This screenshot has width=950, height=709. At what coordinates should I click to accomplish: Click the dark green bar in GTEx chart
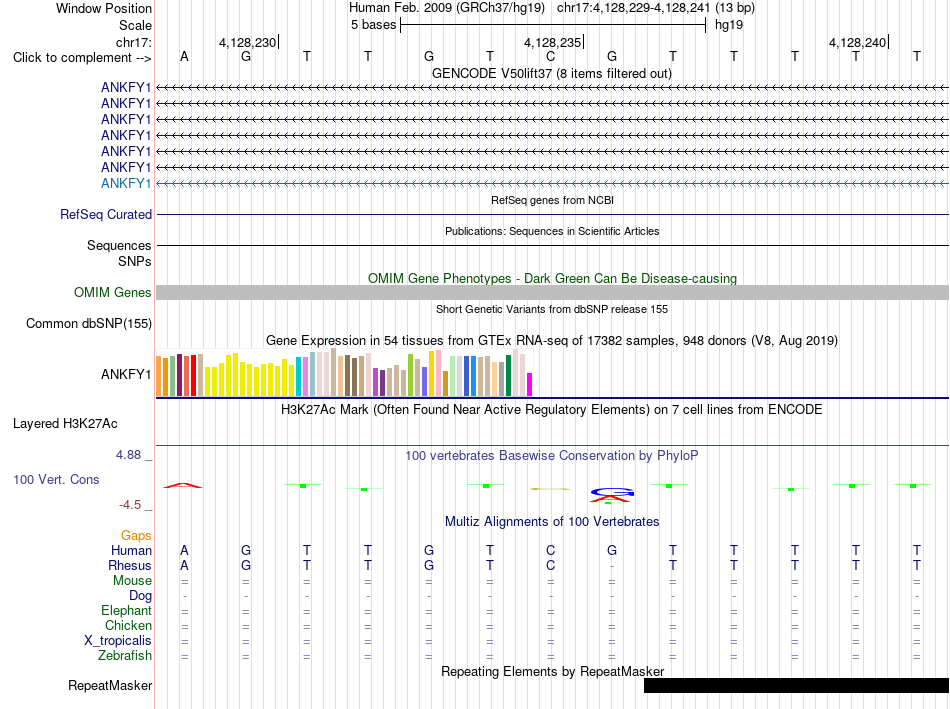tap(508, 376)
